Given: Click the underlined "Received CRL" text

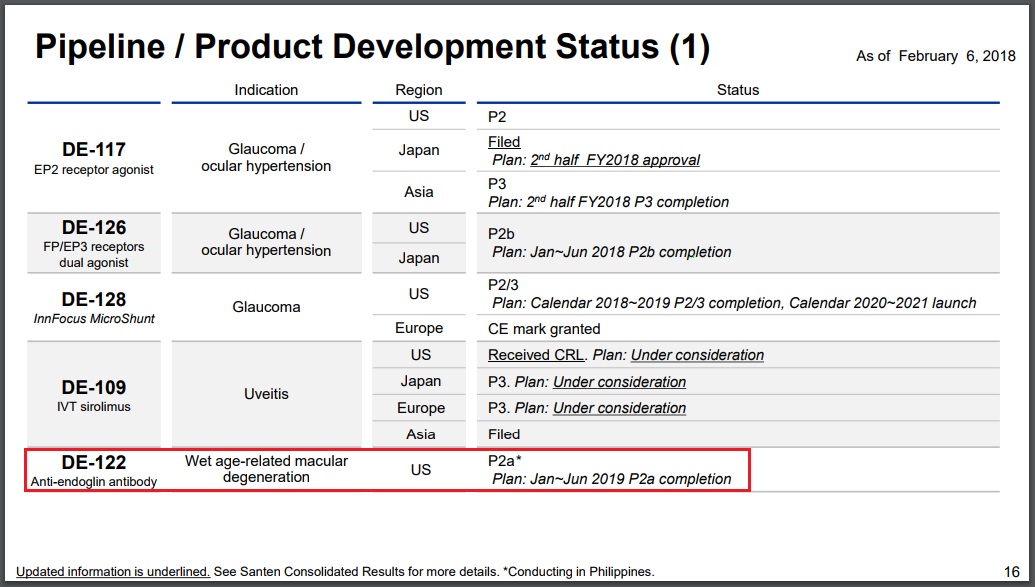Looking at the screenshot, I should point(536,355).
